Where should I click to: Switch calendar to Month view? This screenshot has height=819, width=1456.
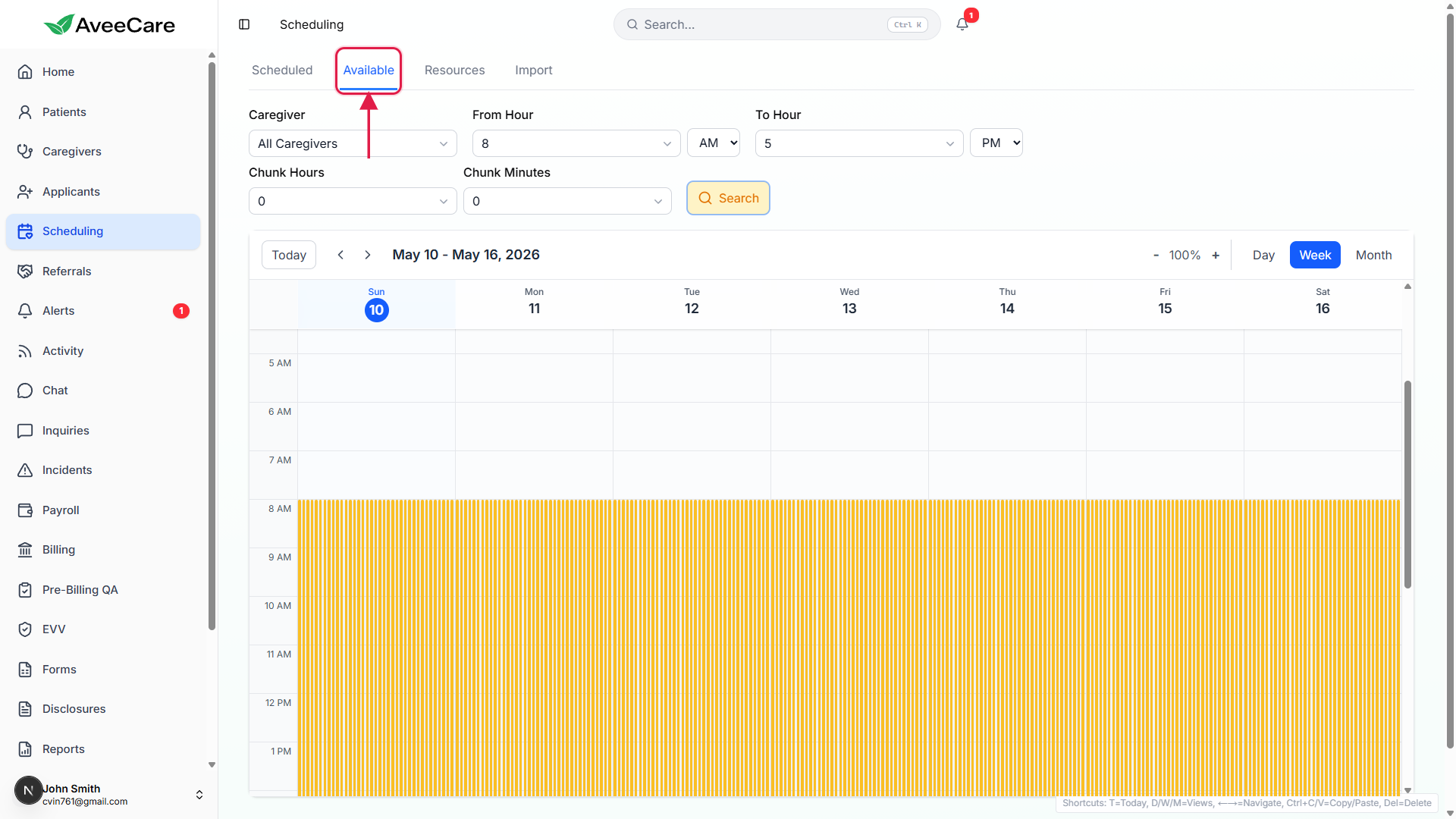(x=1374, y=255)
